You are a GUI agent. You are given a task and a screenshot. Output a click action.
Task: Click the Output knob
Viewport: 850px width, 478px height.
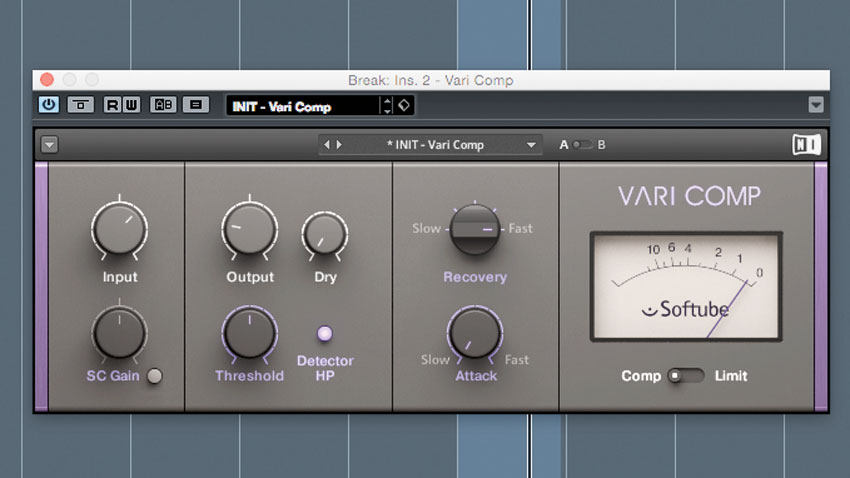pyautogui.click(x=249, y=229)
